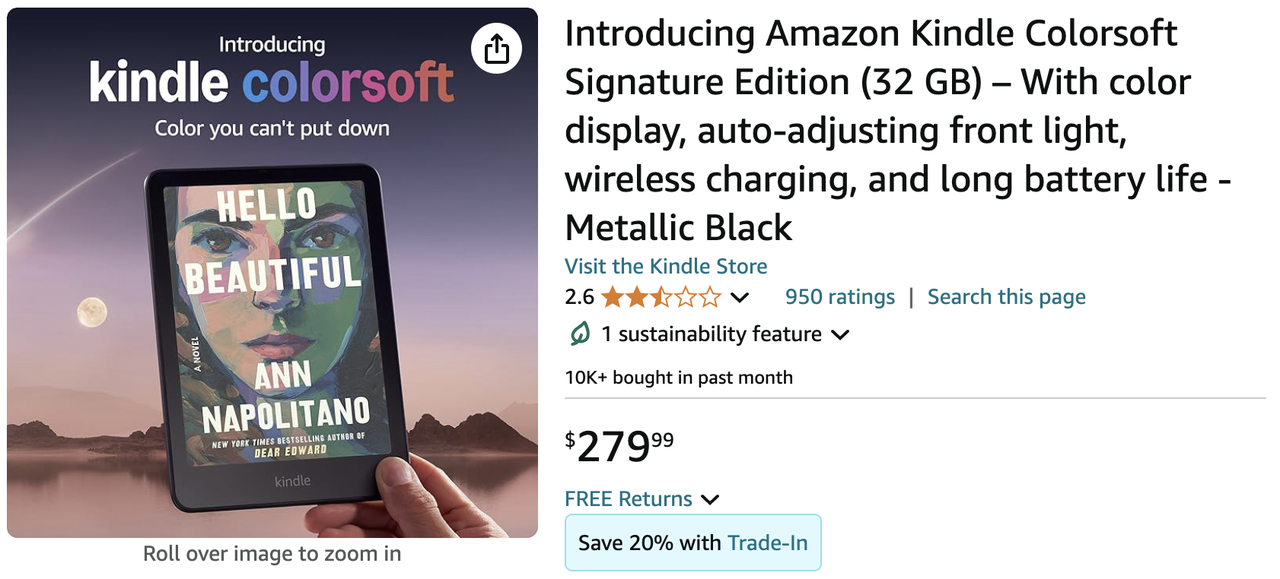Viewport: 1280px width, 579px height.
Task: Expand the chevron beside the star rating
Action: (740, 297)
